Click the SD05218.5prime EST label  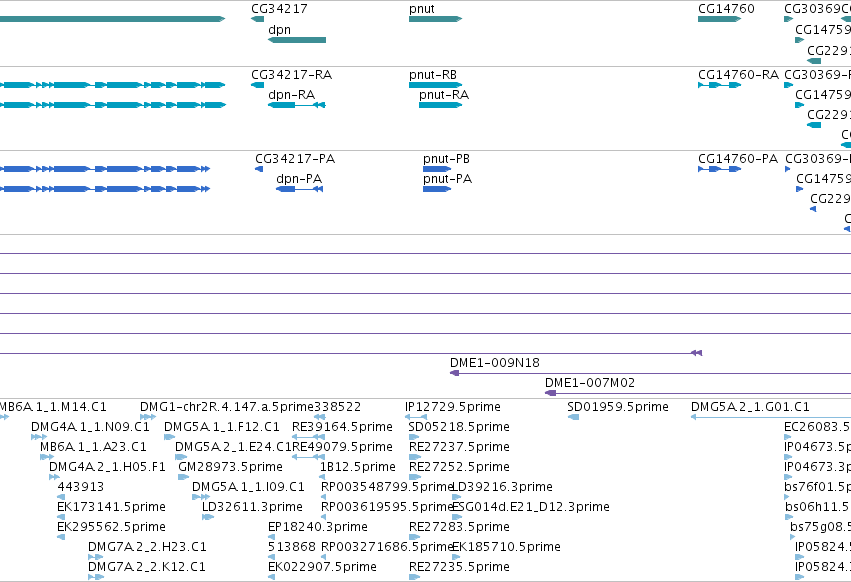click(459, 427)
